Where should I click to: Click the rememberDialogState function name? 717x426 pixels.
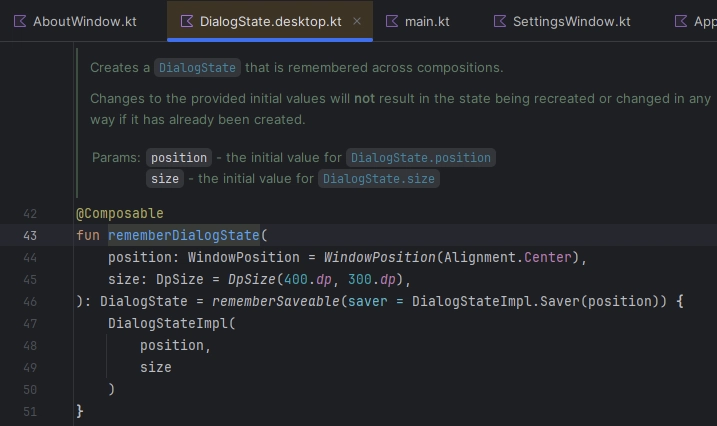pos(184,235)
